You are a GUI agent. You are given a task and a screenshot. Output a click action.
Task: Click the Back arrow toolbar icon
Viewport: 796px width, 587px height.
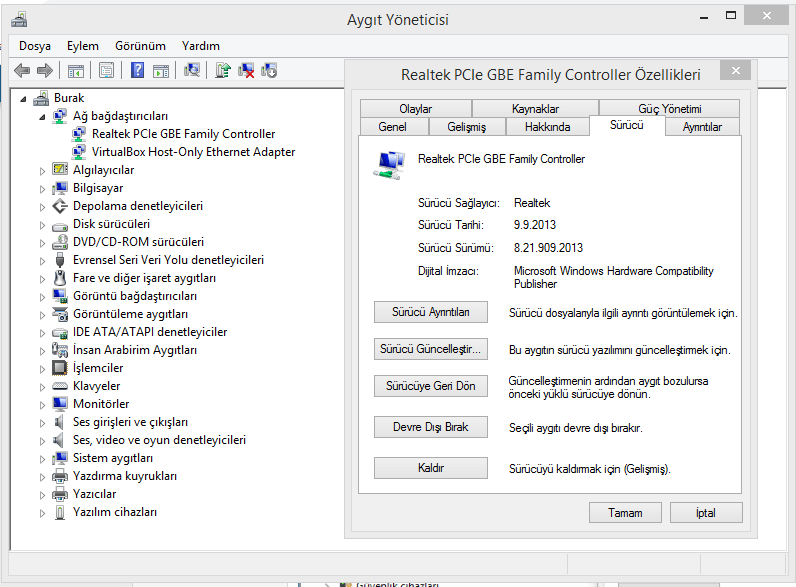point(22,71)
